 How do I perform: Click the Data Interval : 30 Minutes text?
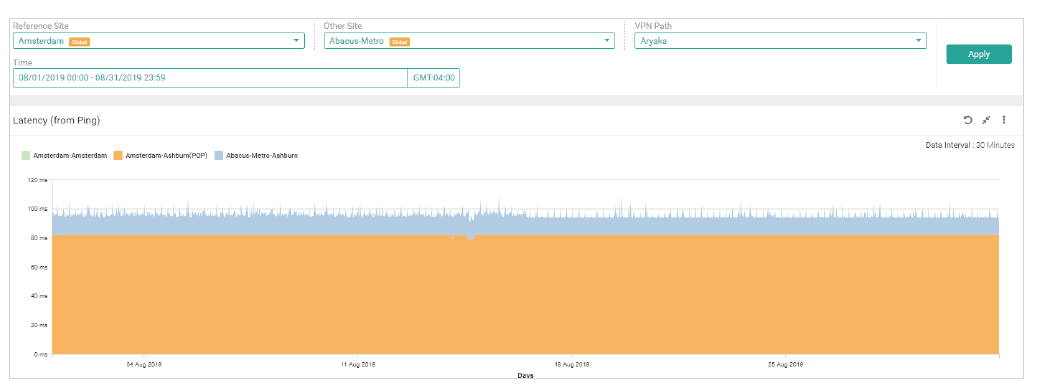pos(969,145)
